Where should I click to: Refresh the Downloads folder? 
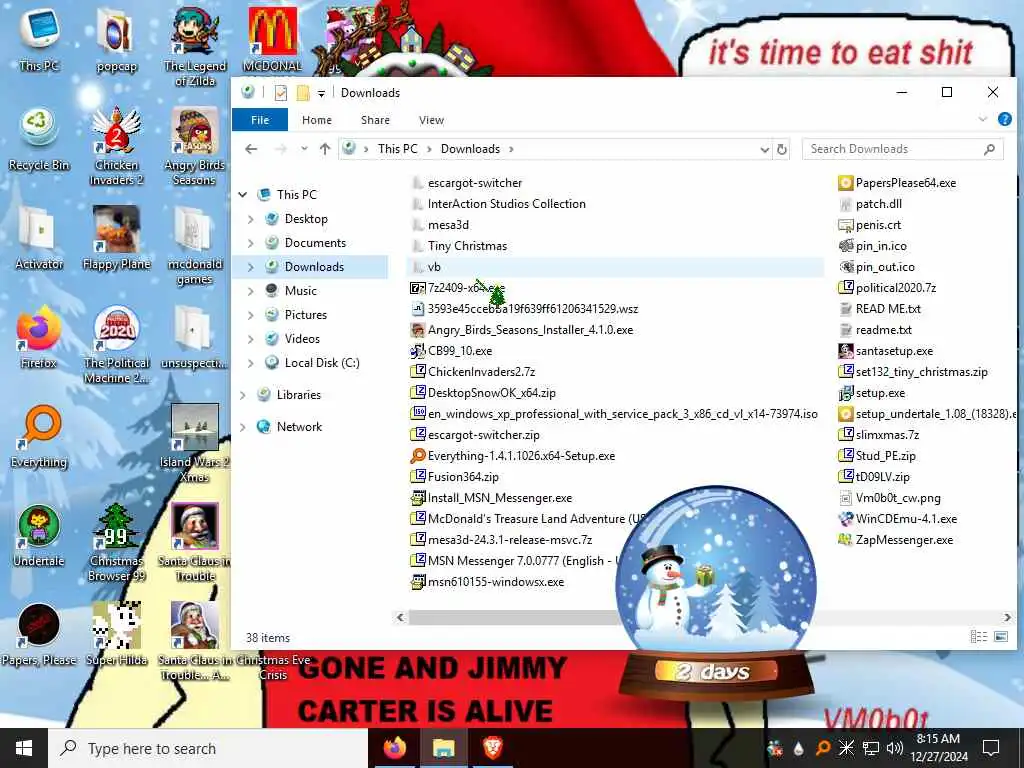[782, 150]
